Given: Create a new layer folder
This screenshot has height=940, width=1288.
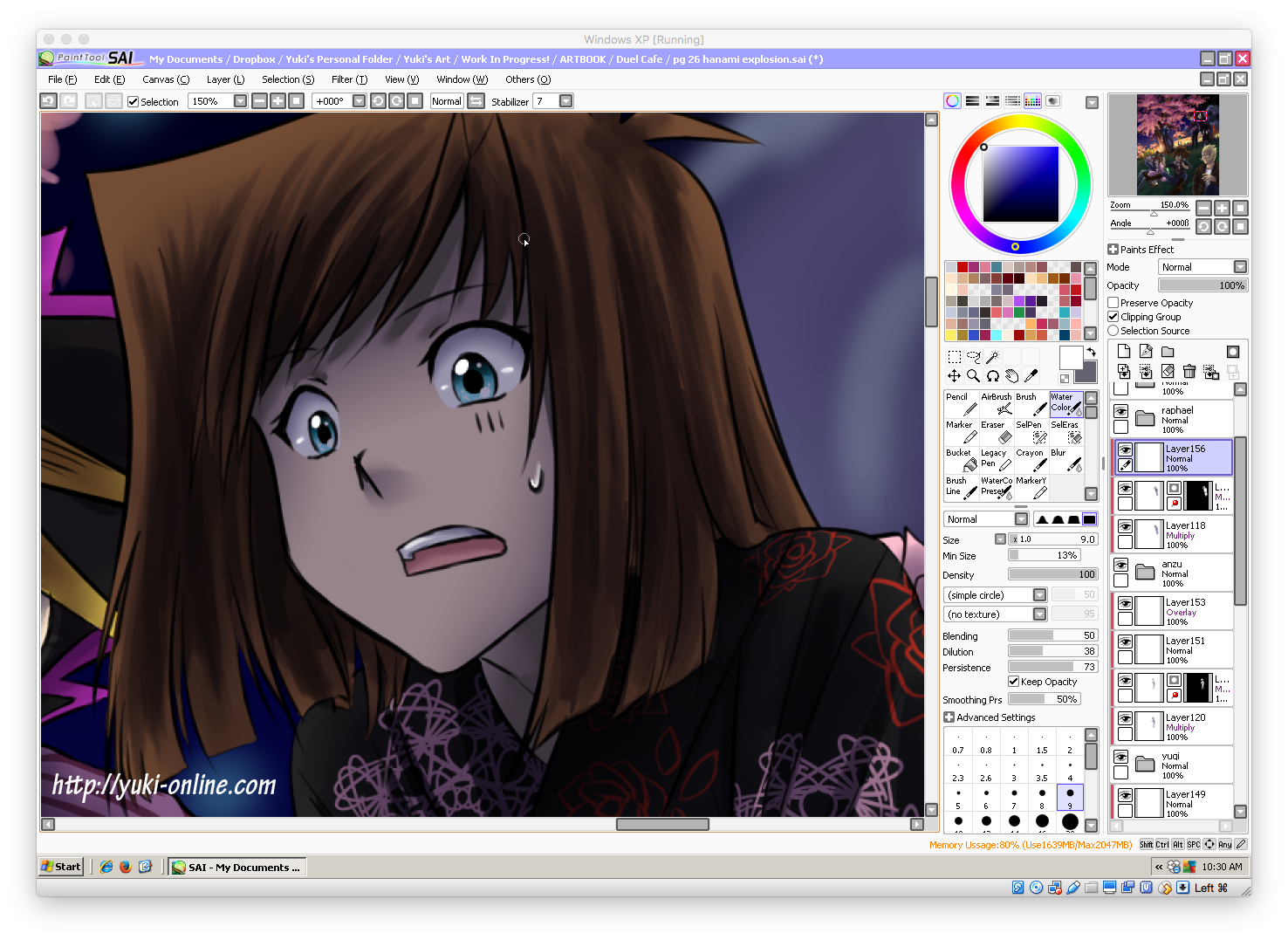Looking at the screenshot, I should tap(1168, 352).
